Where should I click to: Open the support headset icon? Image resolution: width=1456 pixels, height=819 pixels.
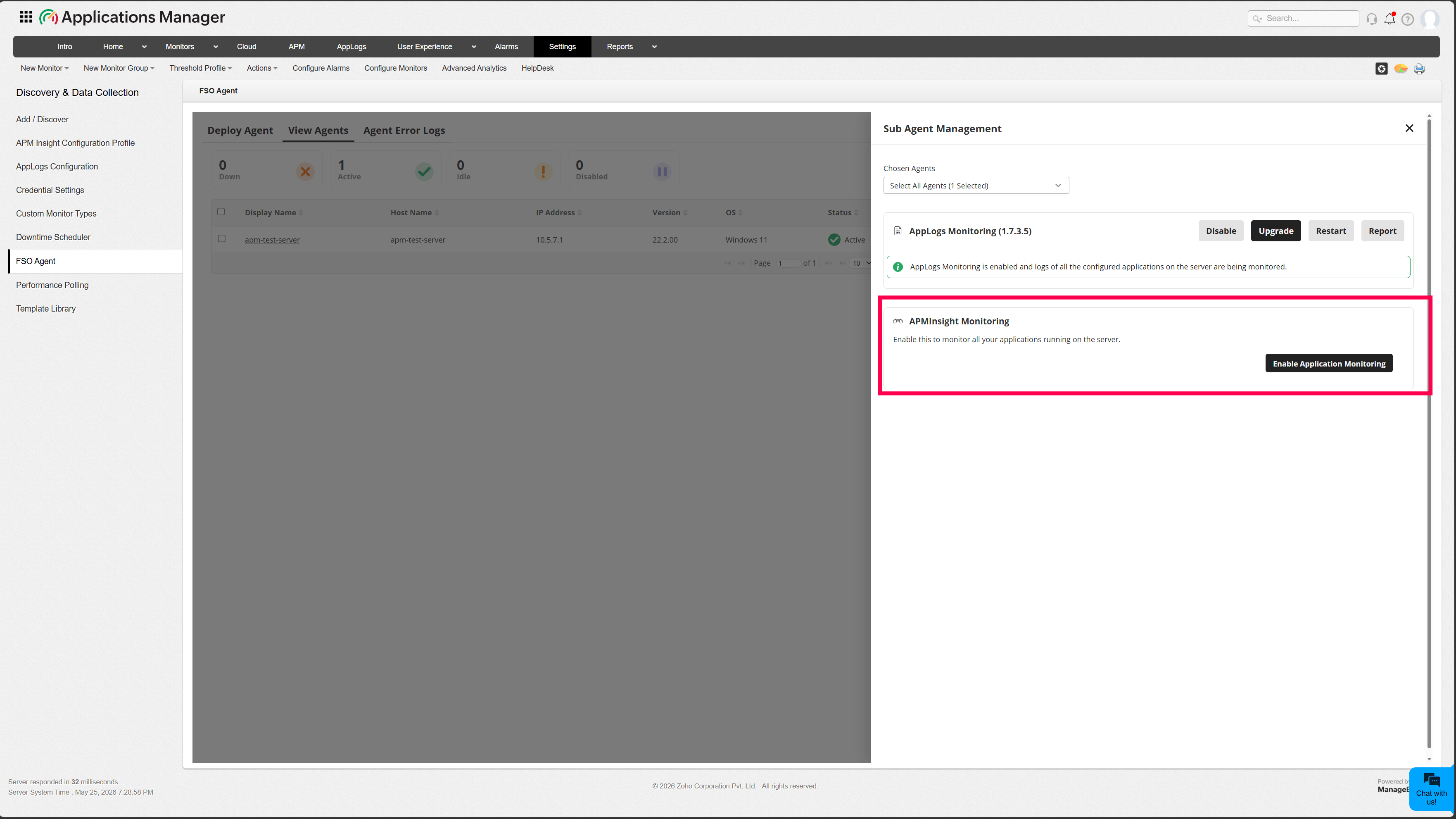click(x=1372, y=19)
